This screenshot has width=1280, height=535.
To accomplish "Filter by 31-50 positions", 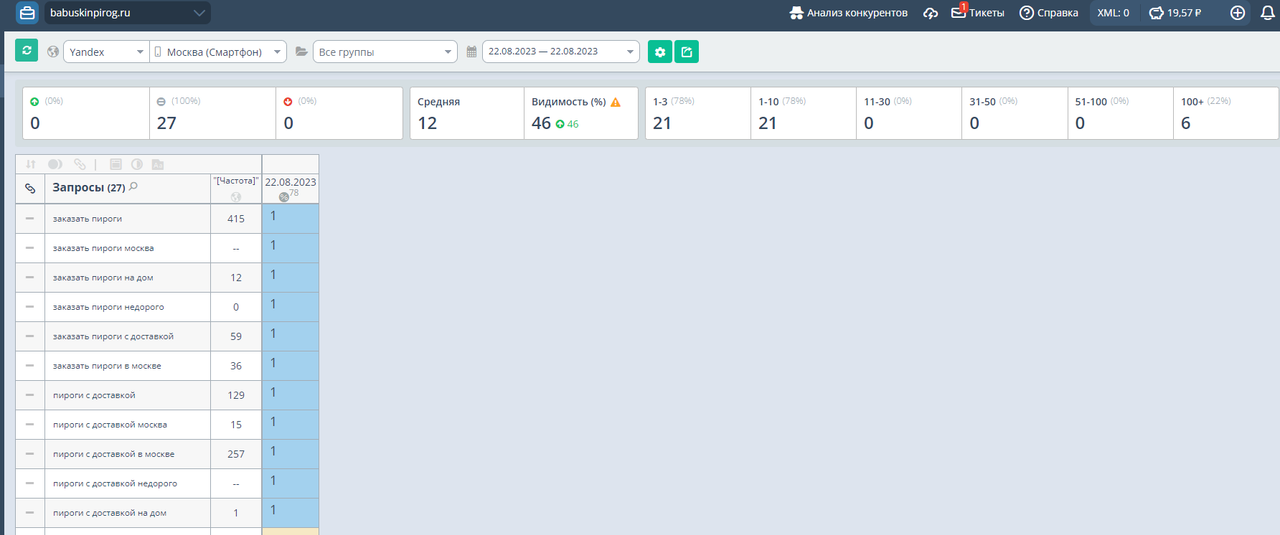I will point(1015,113).
